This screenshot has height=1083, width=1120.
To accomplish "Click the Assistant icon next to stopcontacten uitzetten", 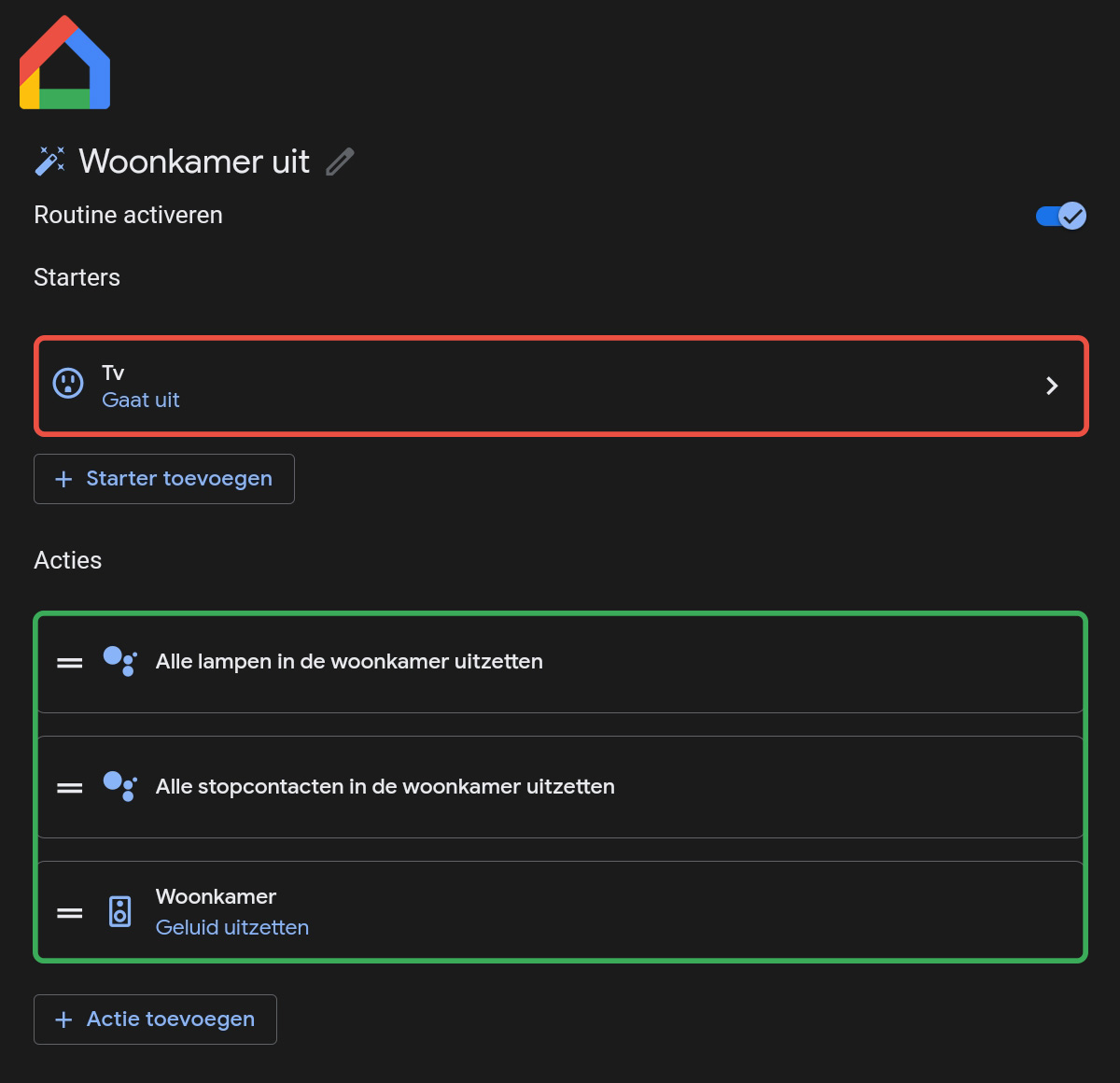I will [121, 787].
